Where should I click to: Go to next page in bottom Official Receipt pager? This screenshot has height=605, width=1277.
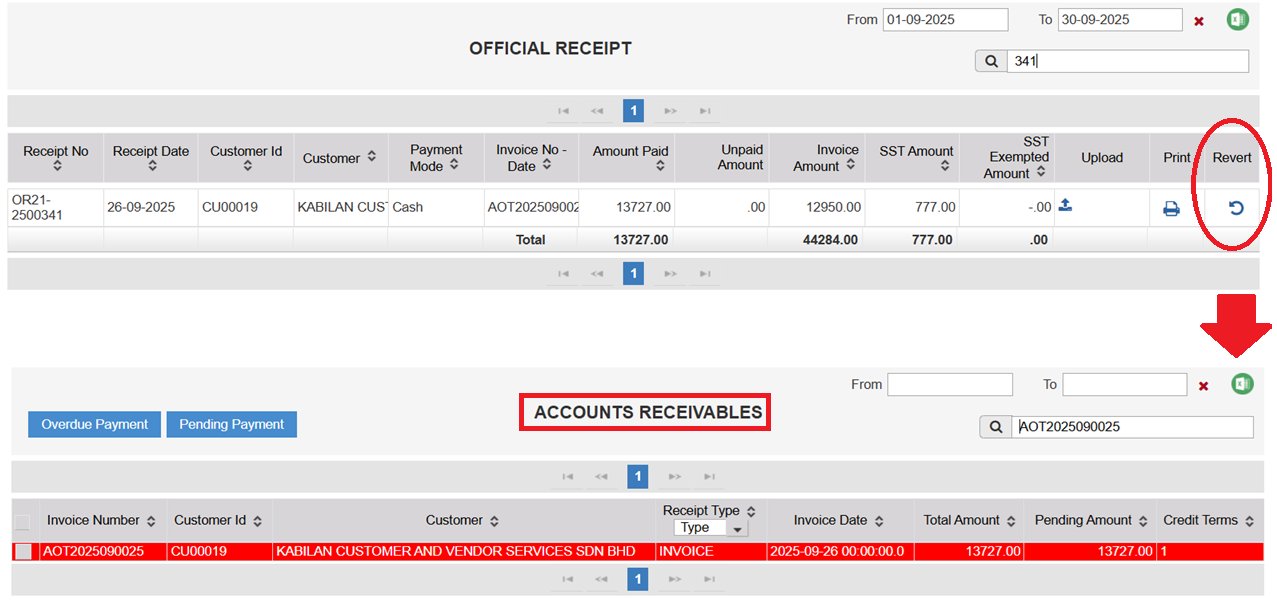click(671, 274)
